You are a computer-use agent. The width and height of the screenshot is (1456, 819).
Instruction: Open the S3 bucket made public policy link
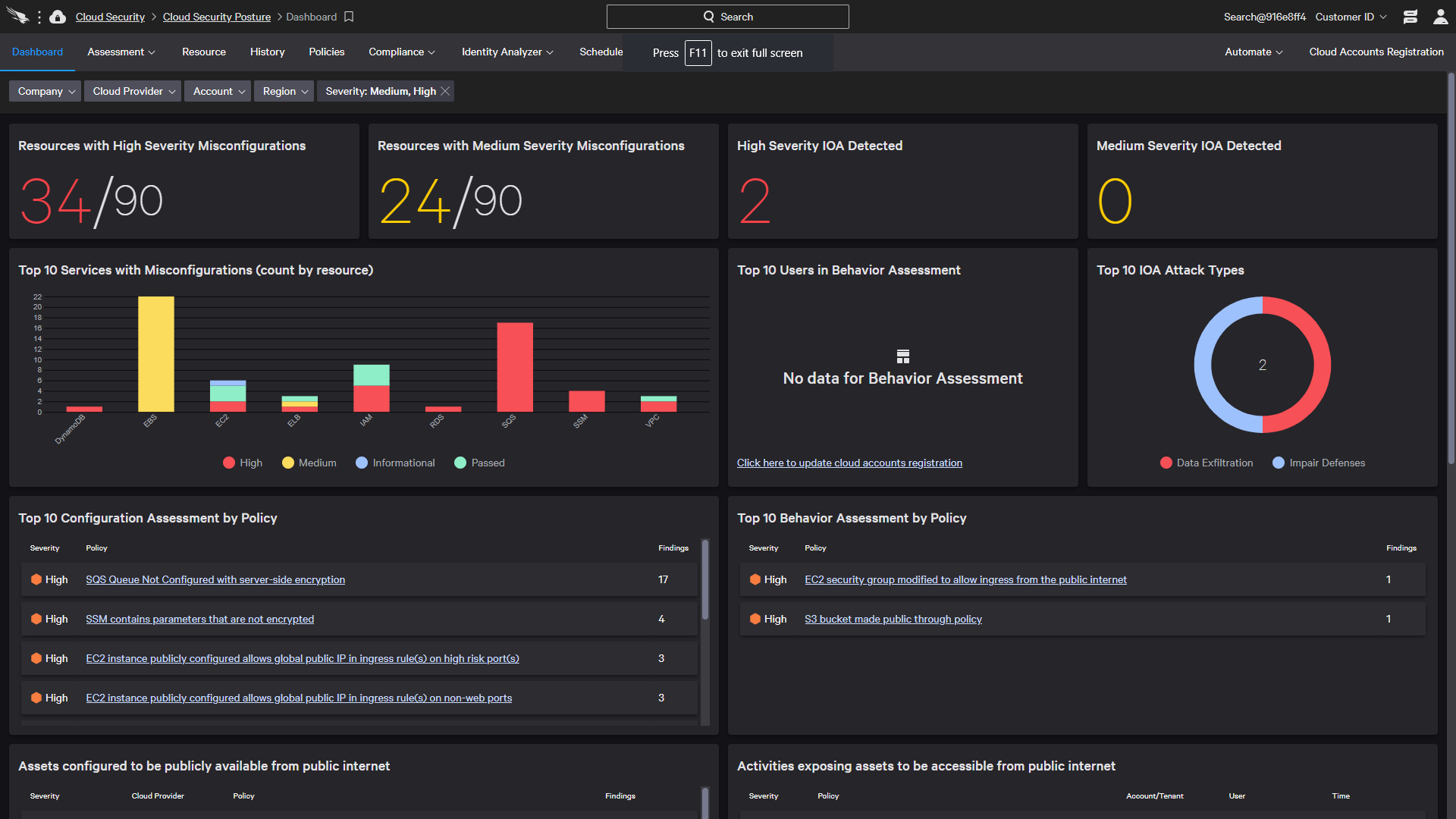(893, 619)
